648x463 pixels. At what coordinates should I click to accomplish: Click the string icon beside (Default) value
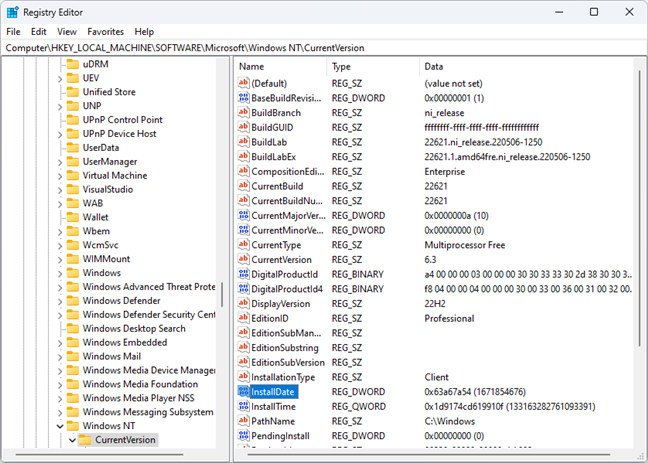click(243, 83)
